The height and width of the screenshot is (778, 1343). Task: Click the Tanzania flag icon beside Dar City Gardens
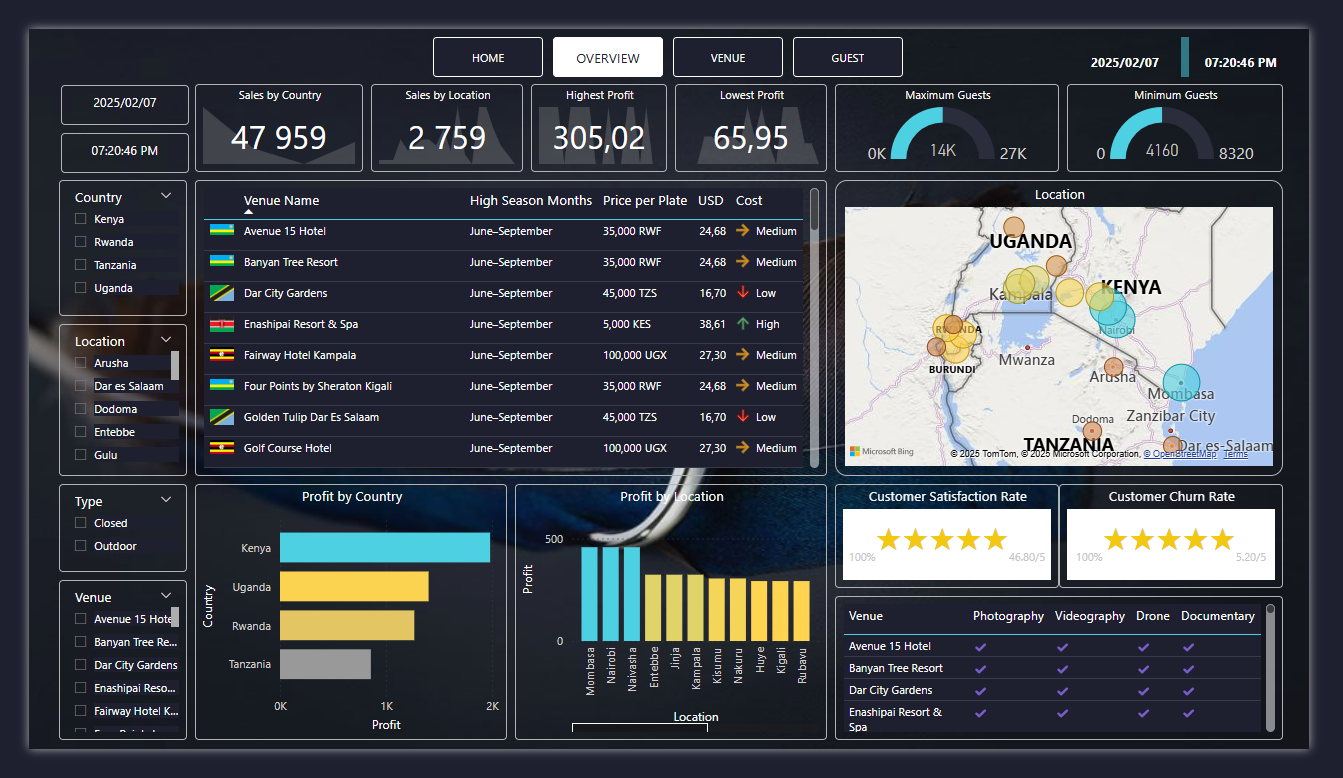pyautogui.click(x=221, y=293)
